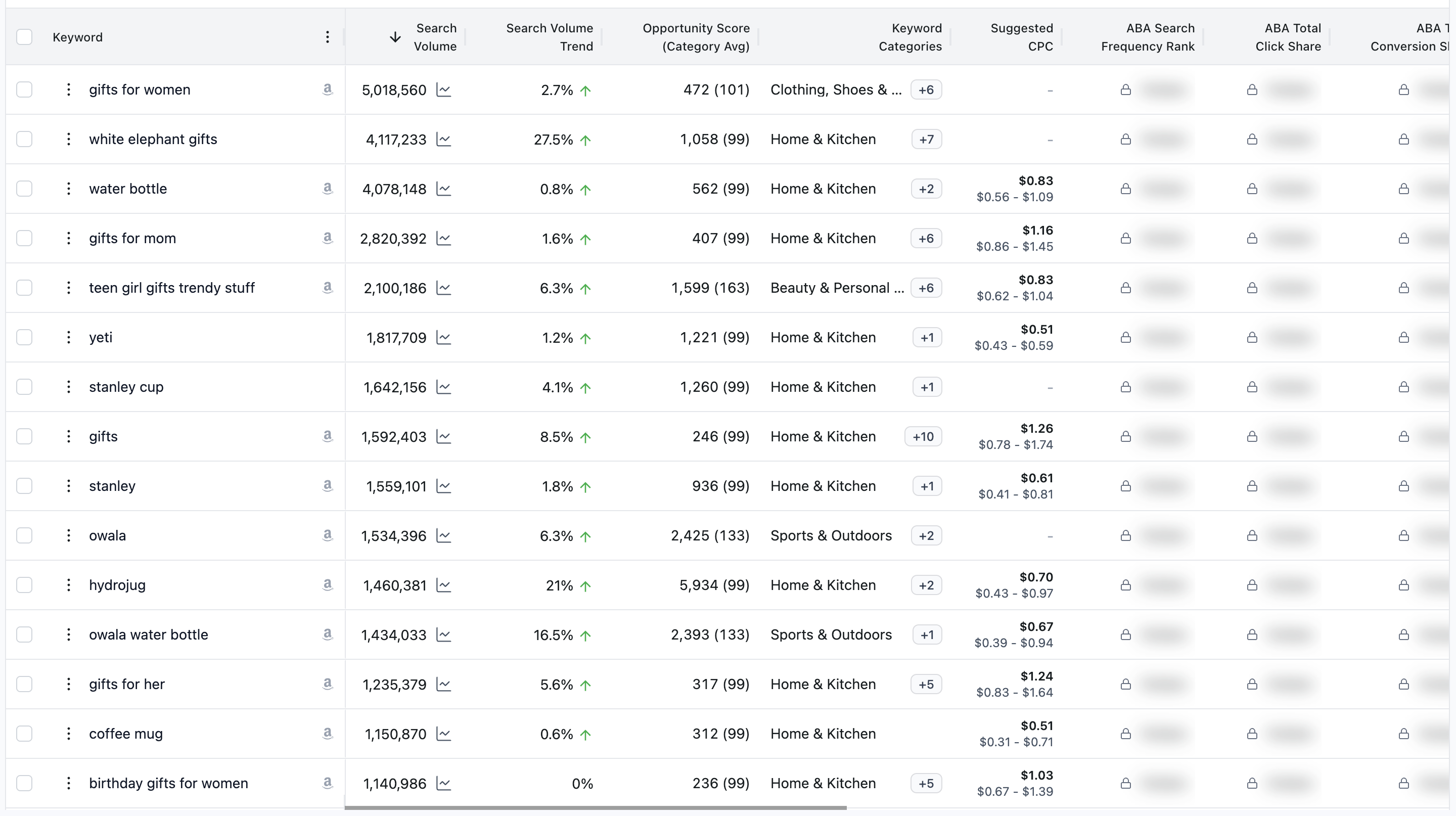The width and height of the screenshot is (1456, 816).
Task: Select the owala row checkbox
Action: coord(24,535)
